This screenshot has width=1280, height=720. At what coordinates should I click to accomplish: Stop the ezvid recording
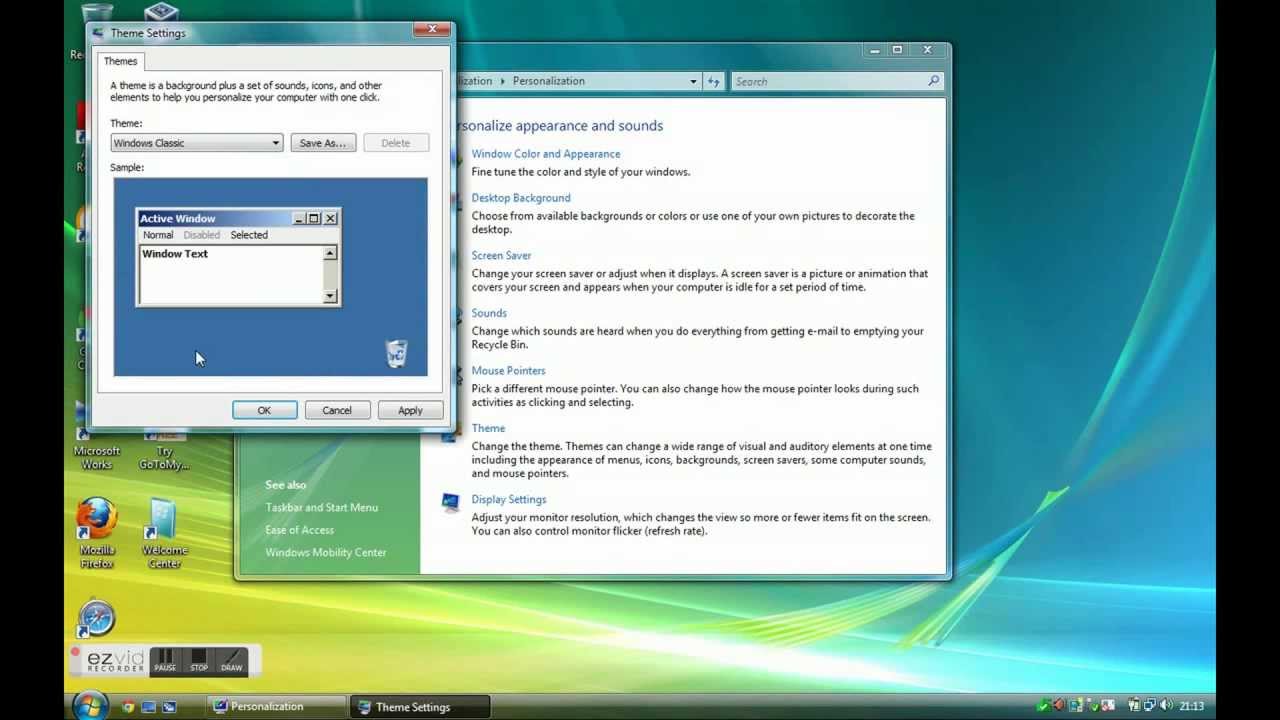[199, 661]
